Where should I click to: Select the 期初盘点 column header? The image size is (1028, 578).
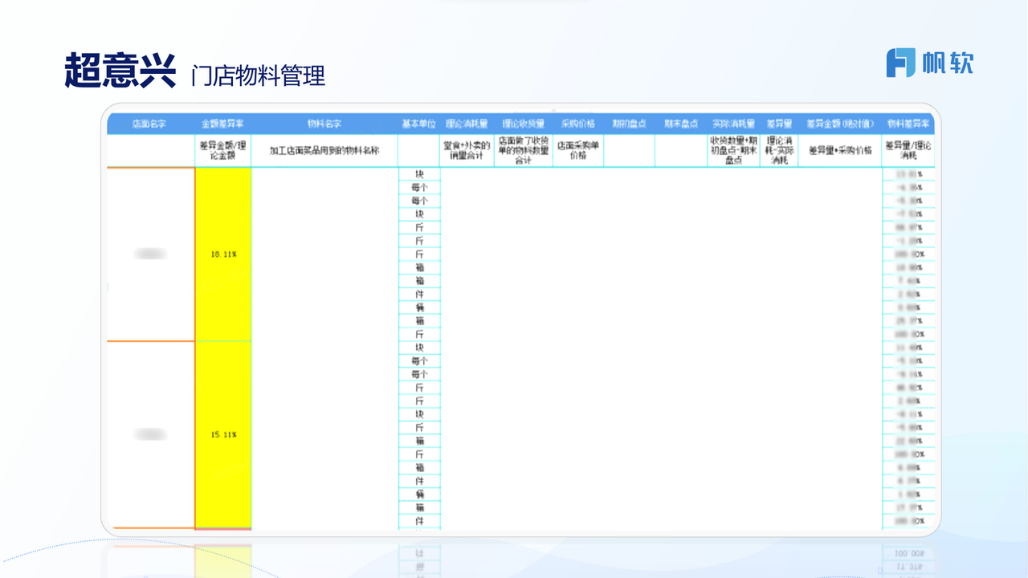coord(629,124)
